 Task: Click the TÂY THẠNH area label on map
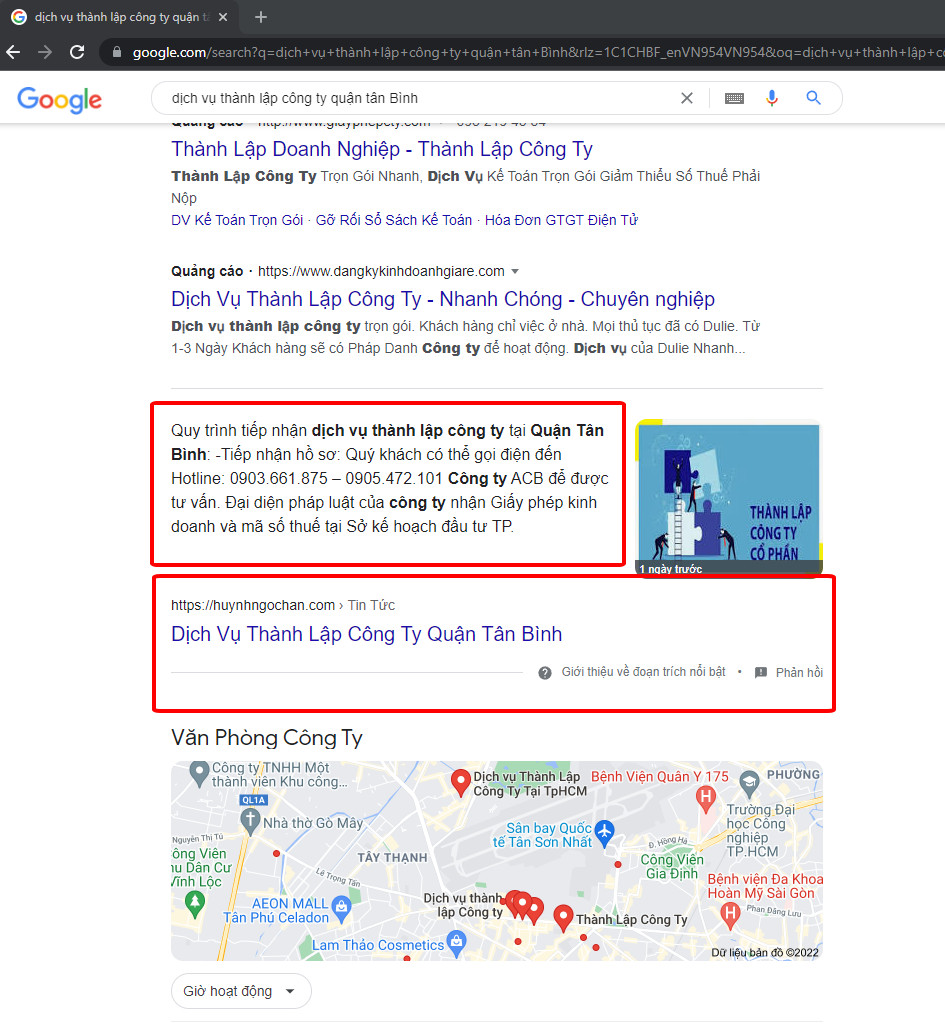[392, 857]
